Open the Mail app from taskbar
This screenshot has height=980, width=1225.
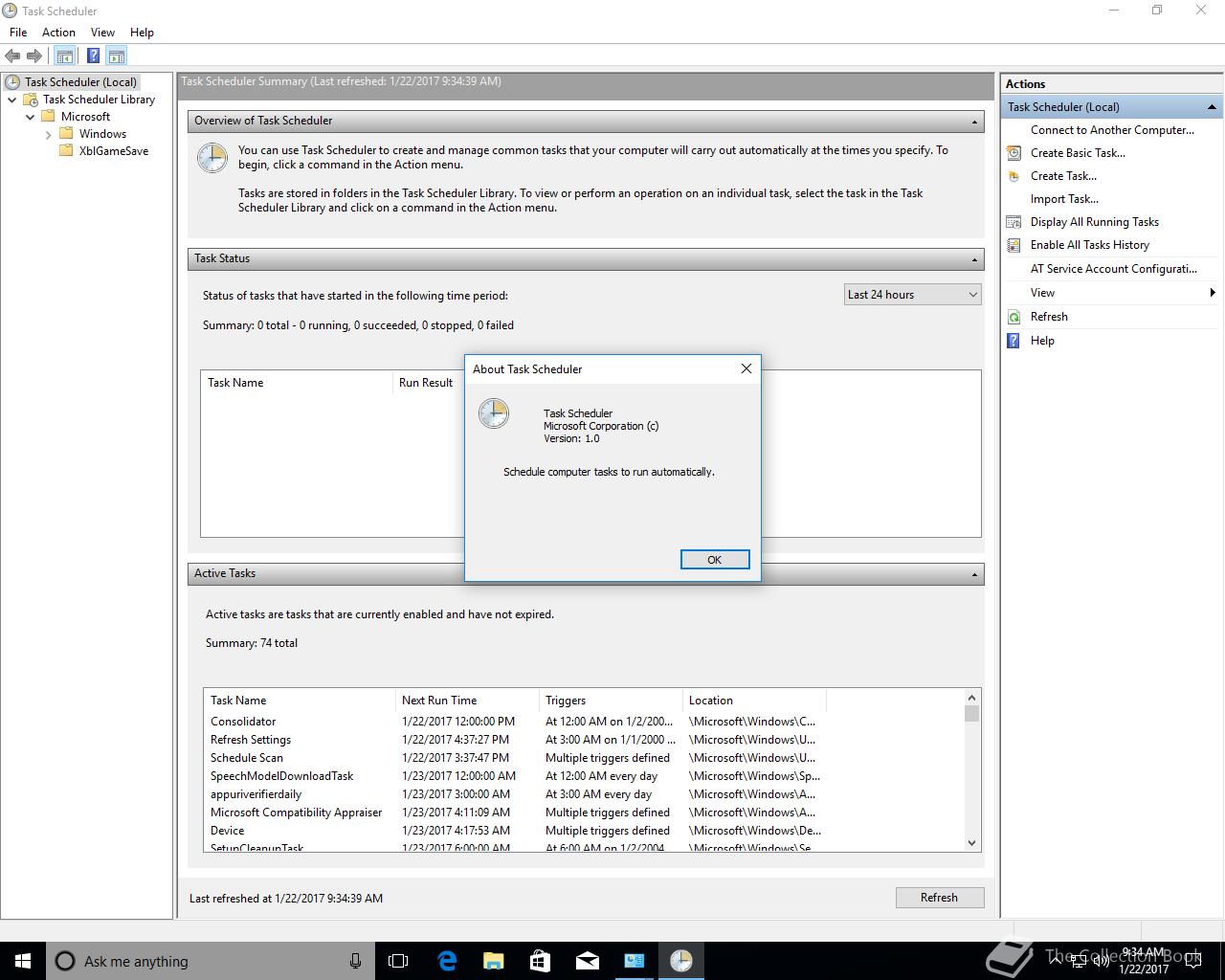588,961
